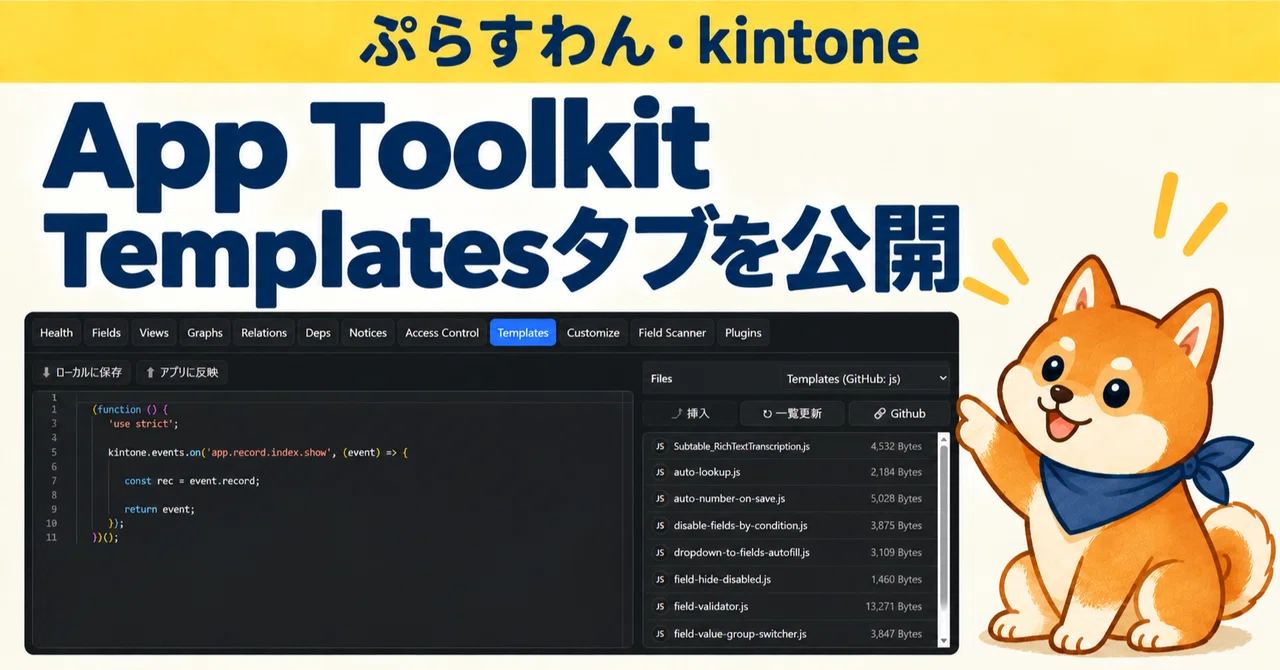Image resolution: width=1280 pixels, height=670 pixels.
Task: Click the active Templates tab
Action: 523,333
